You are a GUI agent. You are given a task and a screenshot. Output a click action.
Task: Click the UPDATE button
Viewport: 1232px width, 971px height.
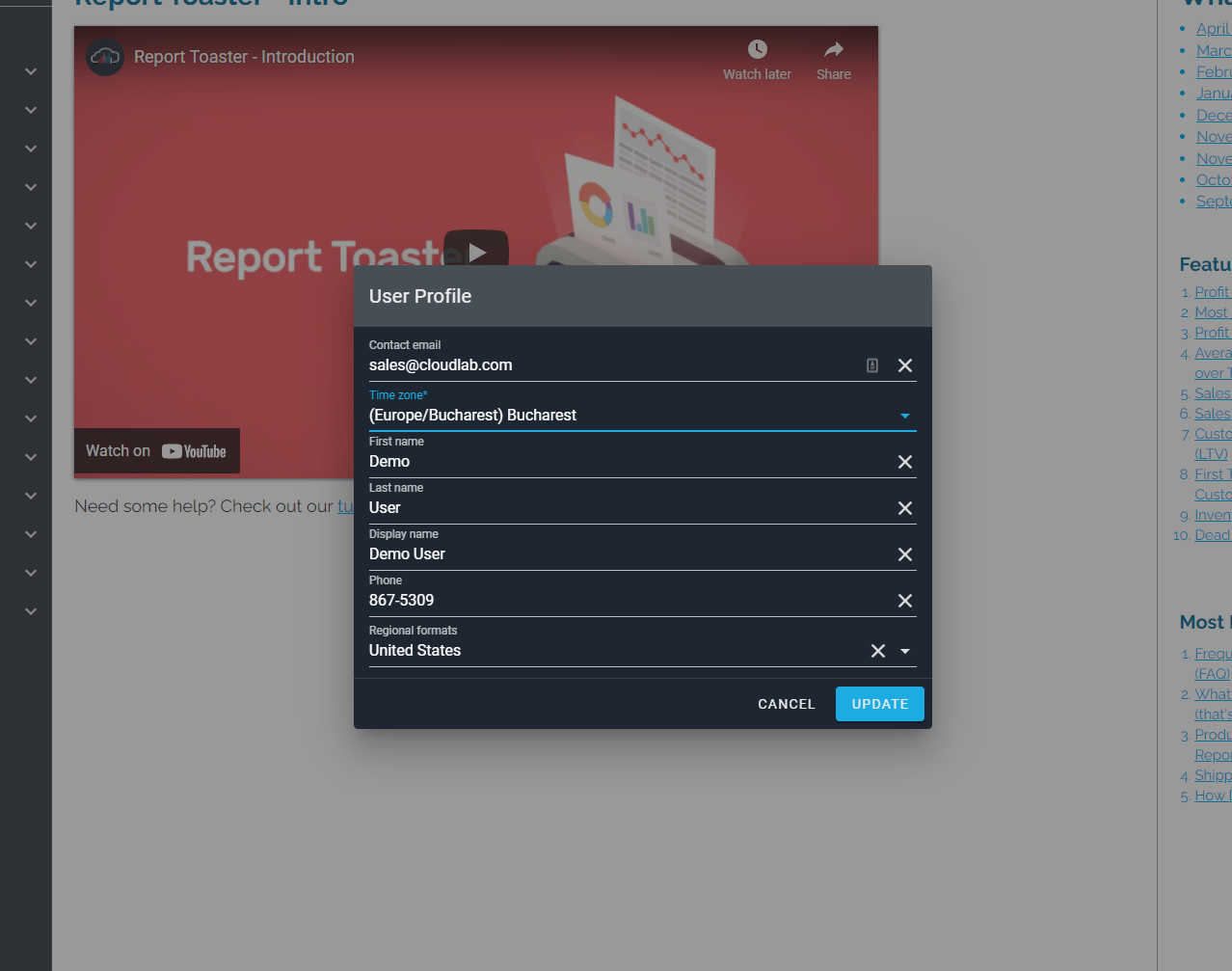point(879,704)
